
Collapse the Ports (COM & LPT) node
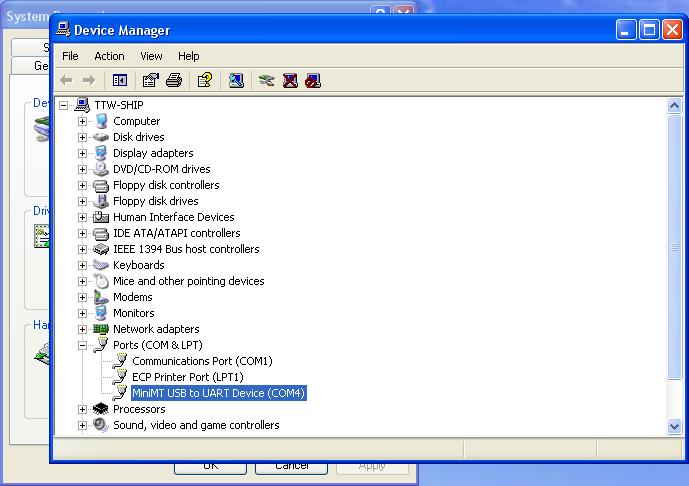click(x=83, y=345)
